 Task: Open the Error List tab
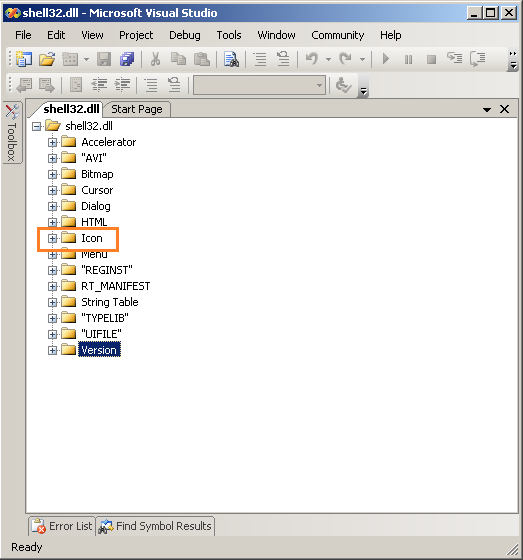coord(62,526)
